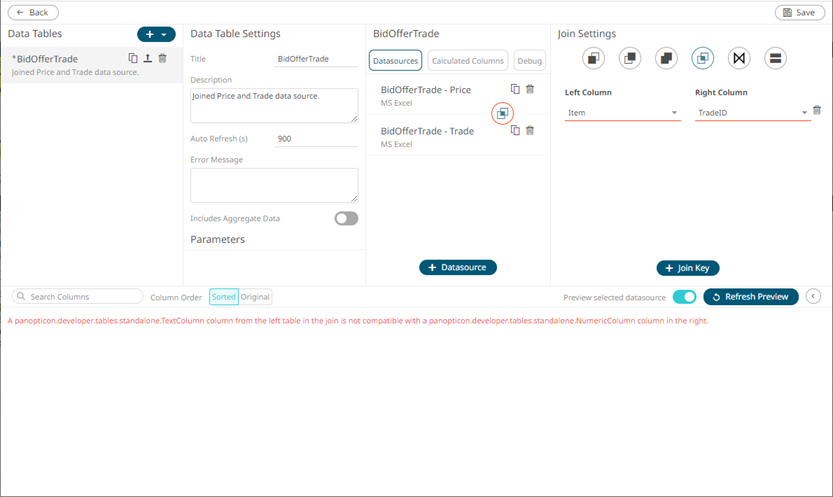This screenshot has height=497, width=833.
Task: Click the Search Columns field
Action: (x=78, y=297)
